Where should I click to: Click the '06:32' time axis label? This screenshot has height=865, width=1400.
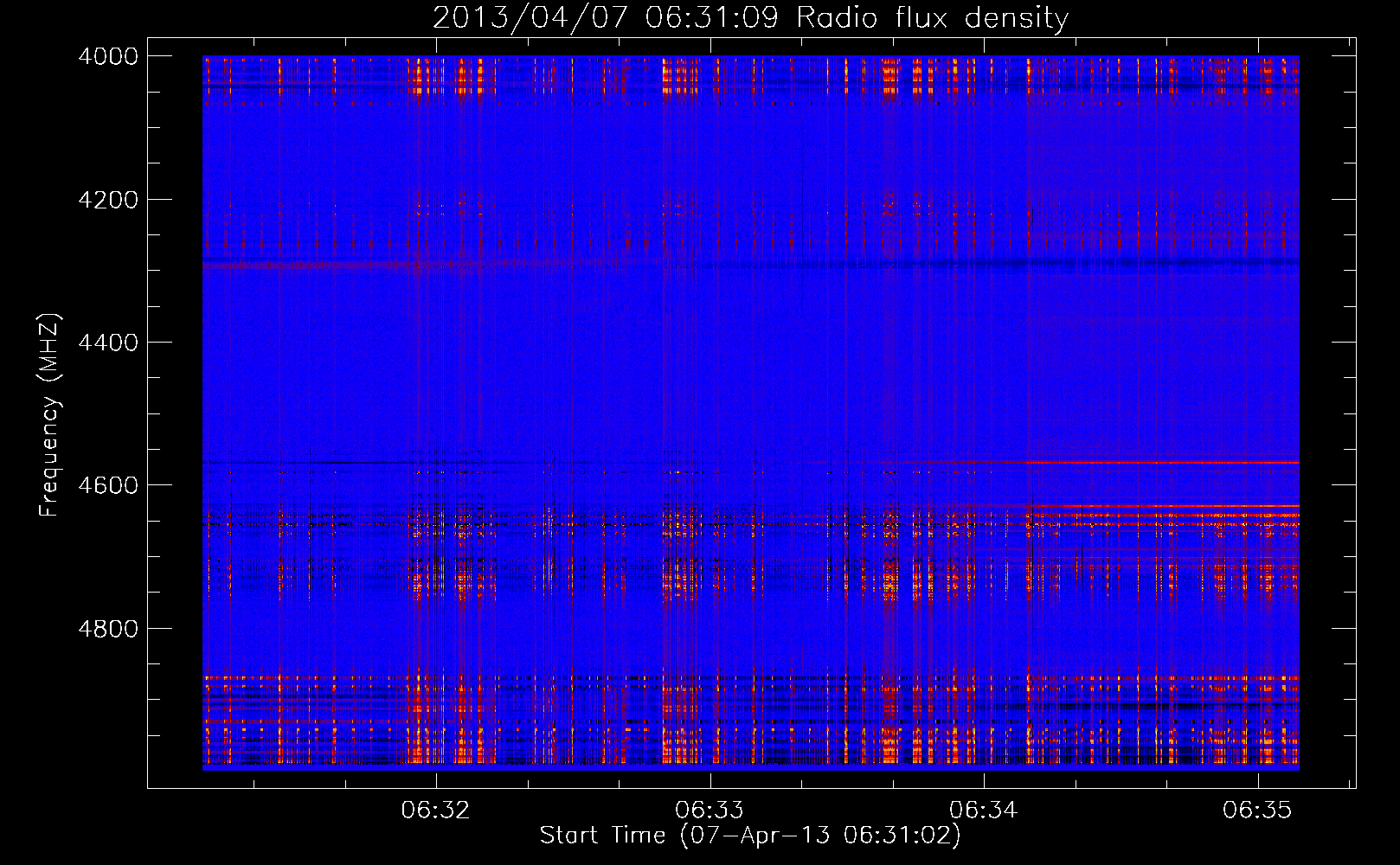tap(435, 810)
